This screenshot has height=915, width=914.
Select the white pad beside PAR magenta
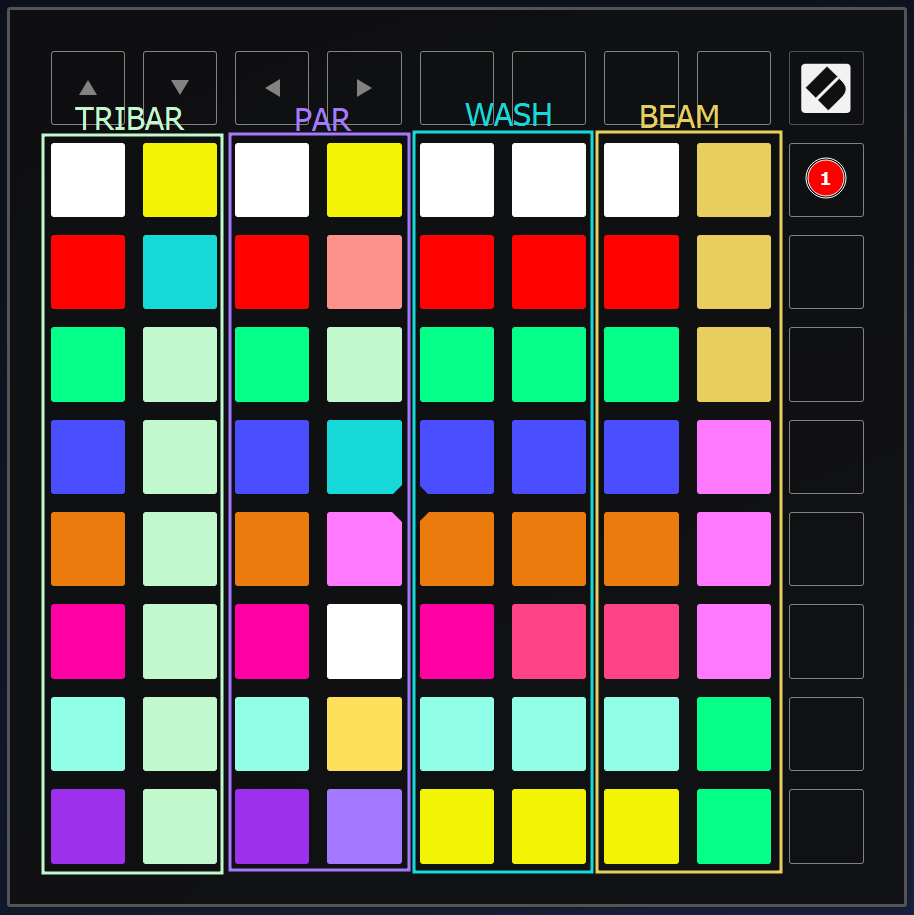pyautogui.click(x=364, y=641)
